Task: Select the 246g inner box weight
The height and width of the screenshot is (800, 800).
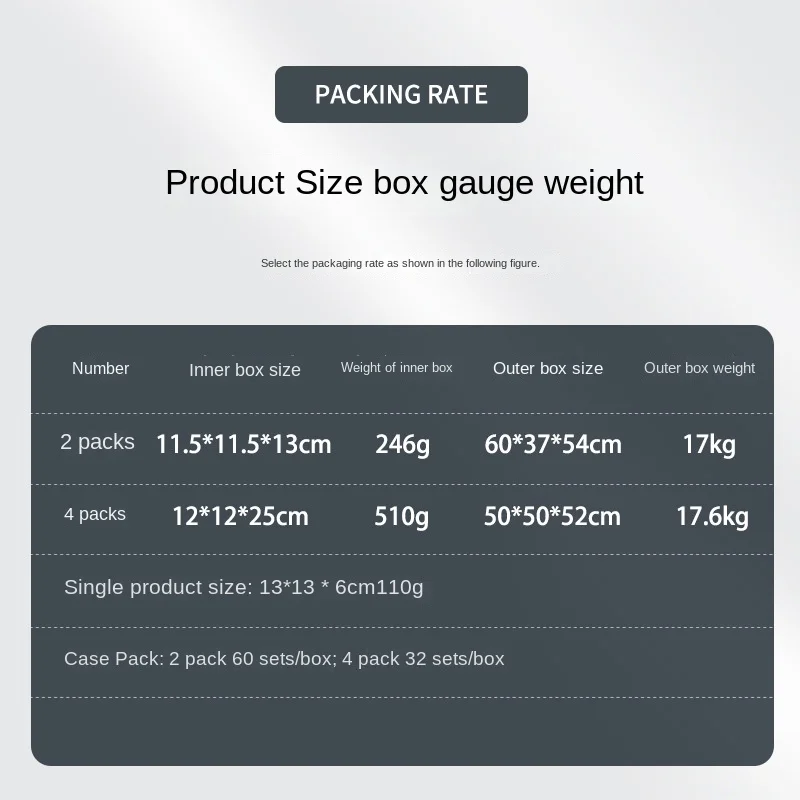Action: 403,444
